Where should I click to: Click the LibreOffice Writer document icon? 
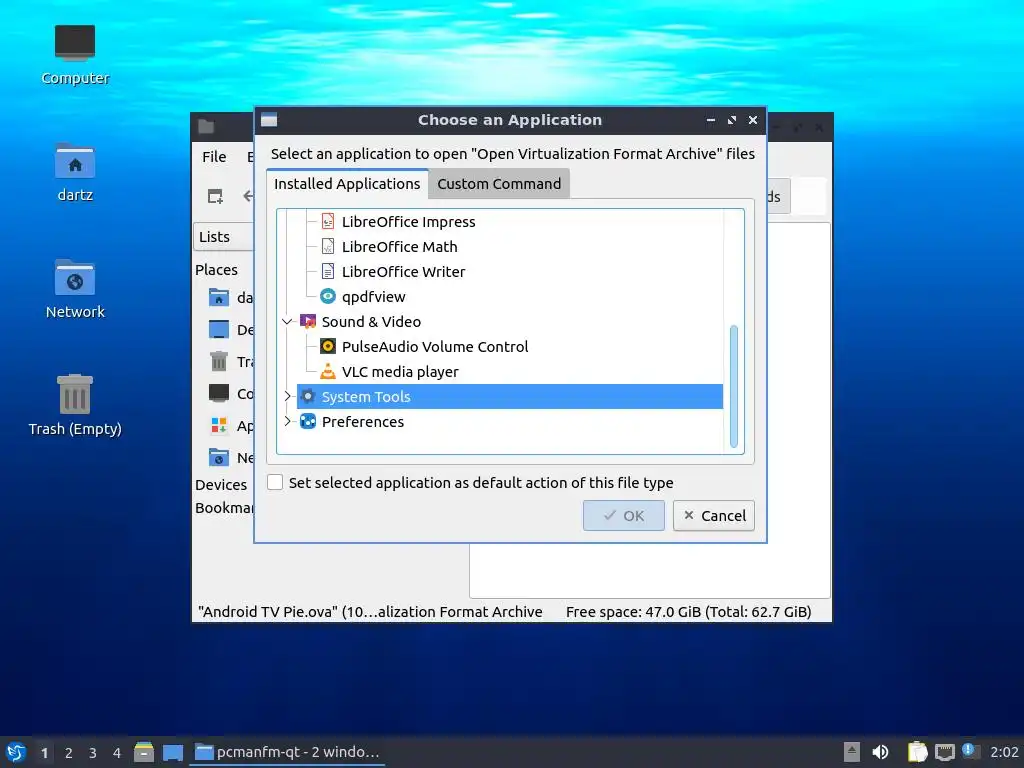tap(328, 271)
